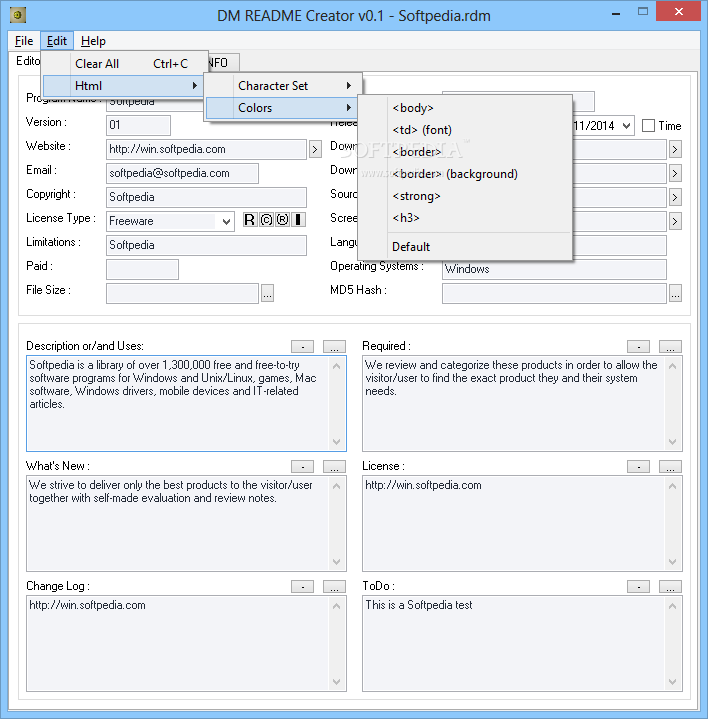This screenshot has width=708, height=719.
Task: Browse MD5 Hash ellipsis button
Action: [675, 293]
